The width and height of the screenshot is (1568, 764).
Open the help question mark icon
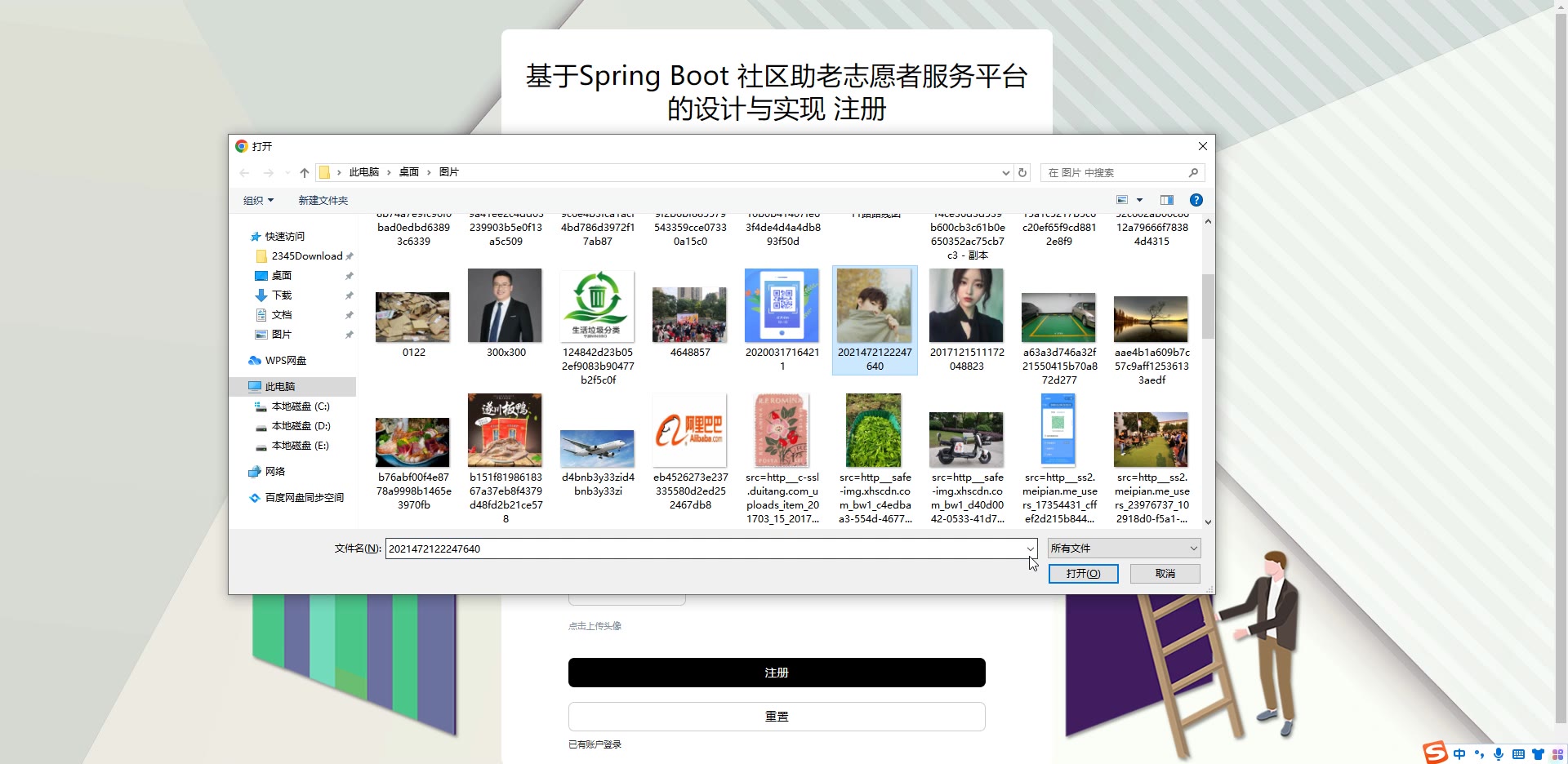pos(1196,200)
